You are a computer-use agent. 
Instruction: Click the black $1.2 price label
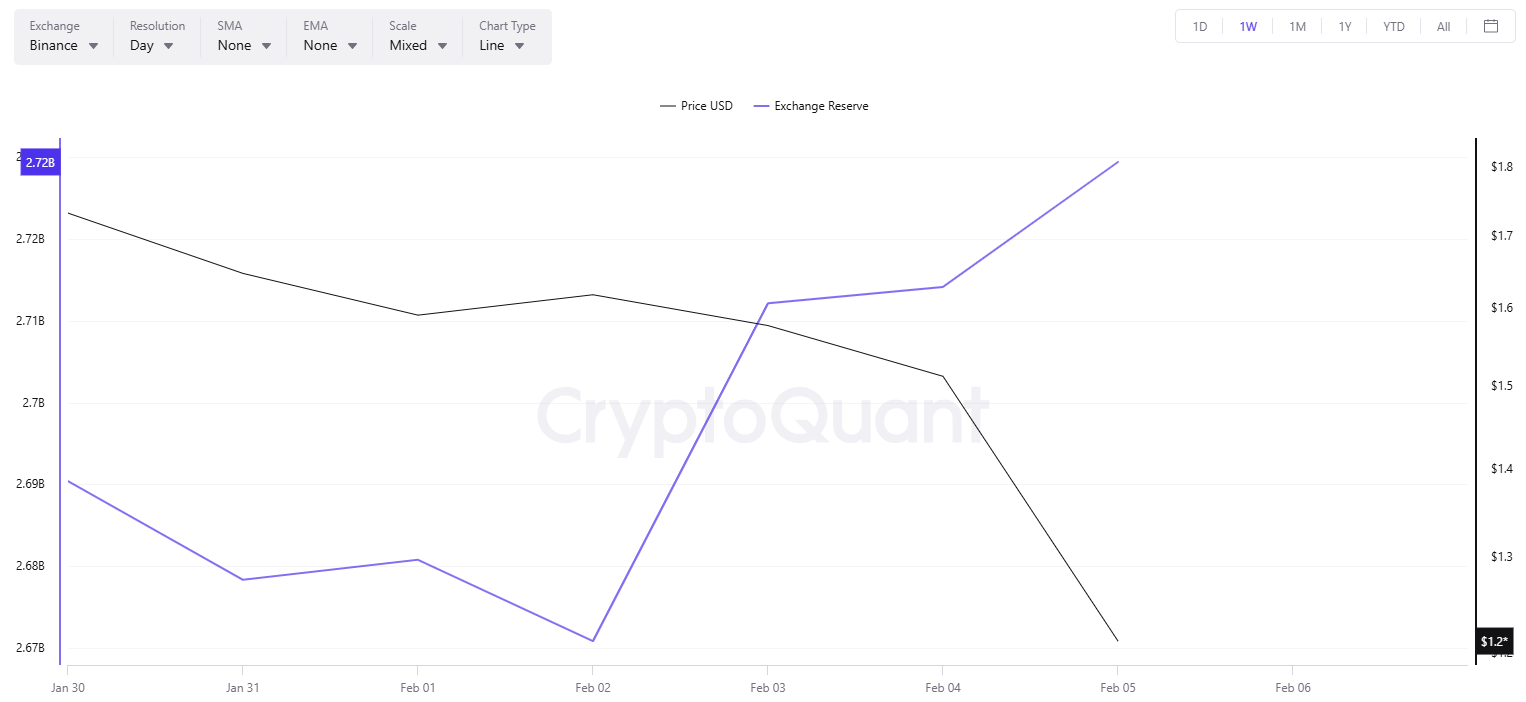coord(1493,641)
